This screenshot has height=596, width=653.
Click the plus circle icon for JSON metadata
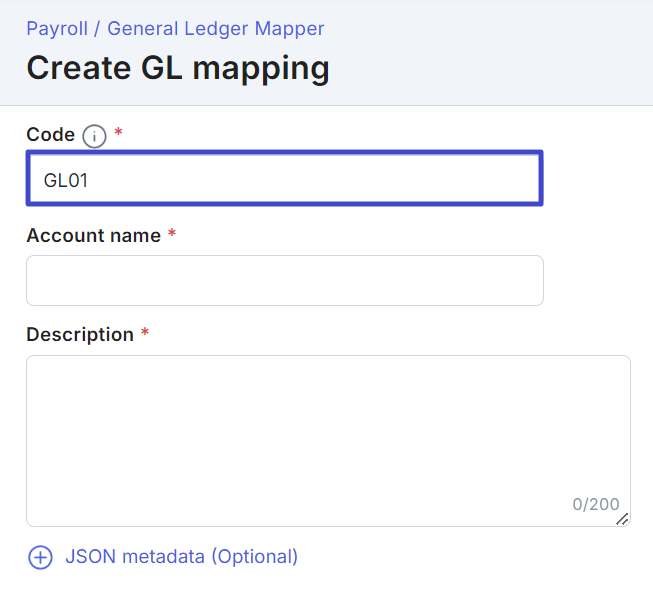[x=40, y=557]
